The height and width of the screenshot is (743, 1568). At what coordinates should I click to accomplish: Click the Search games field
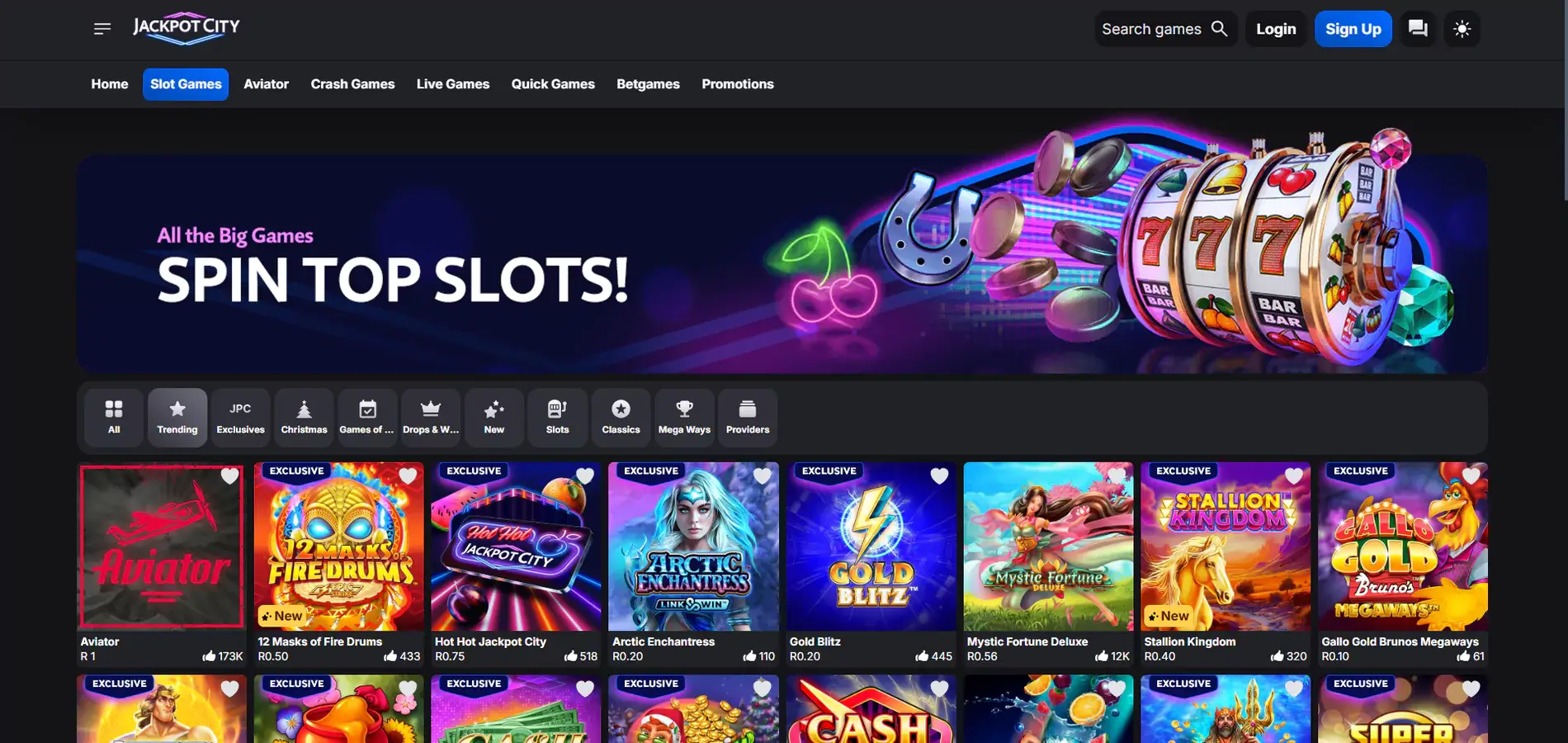[1165, 29]
